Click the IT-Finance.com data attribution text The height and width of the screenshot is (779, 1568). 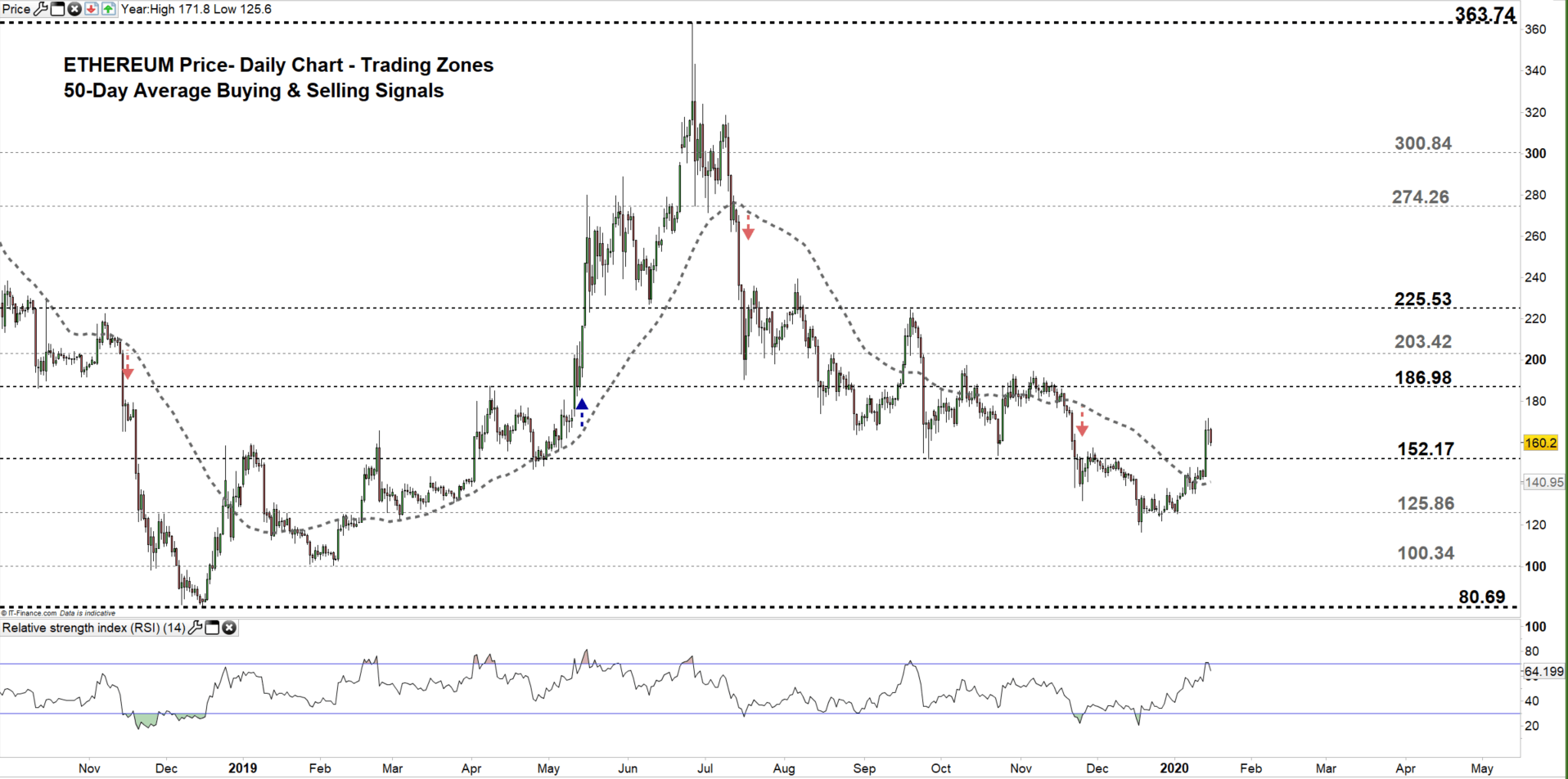tap(58, 613)
